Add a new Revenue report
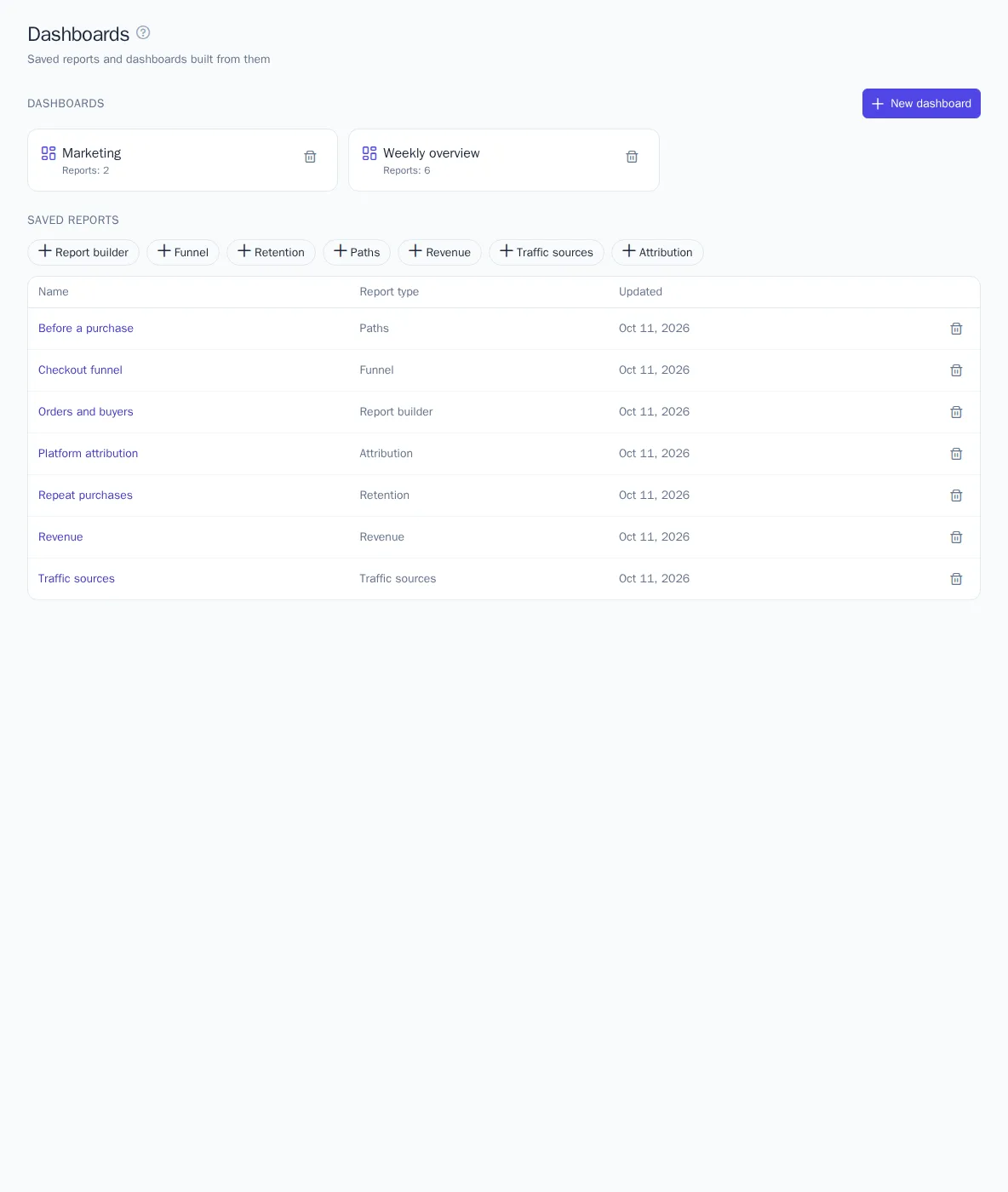The image size is (1008, 1192). click(439, 252)
